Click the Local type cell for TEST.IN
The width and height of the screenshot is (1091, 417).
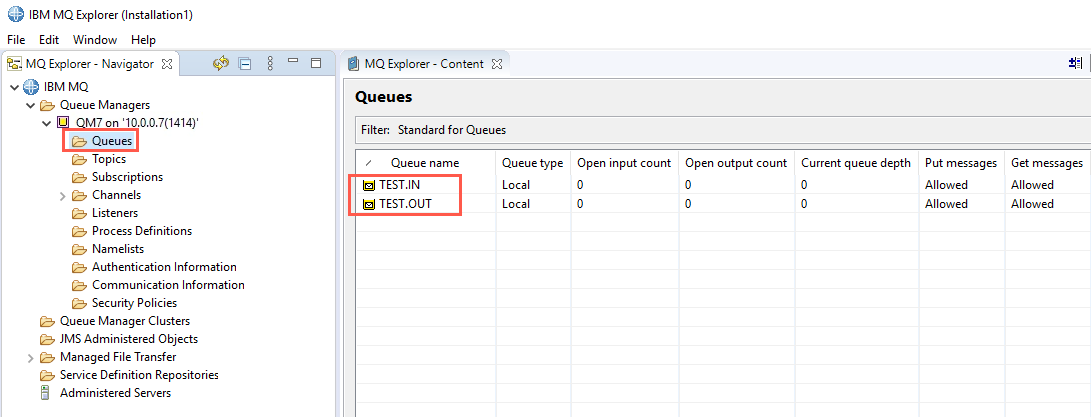(516, 186)
